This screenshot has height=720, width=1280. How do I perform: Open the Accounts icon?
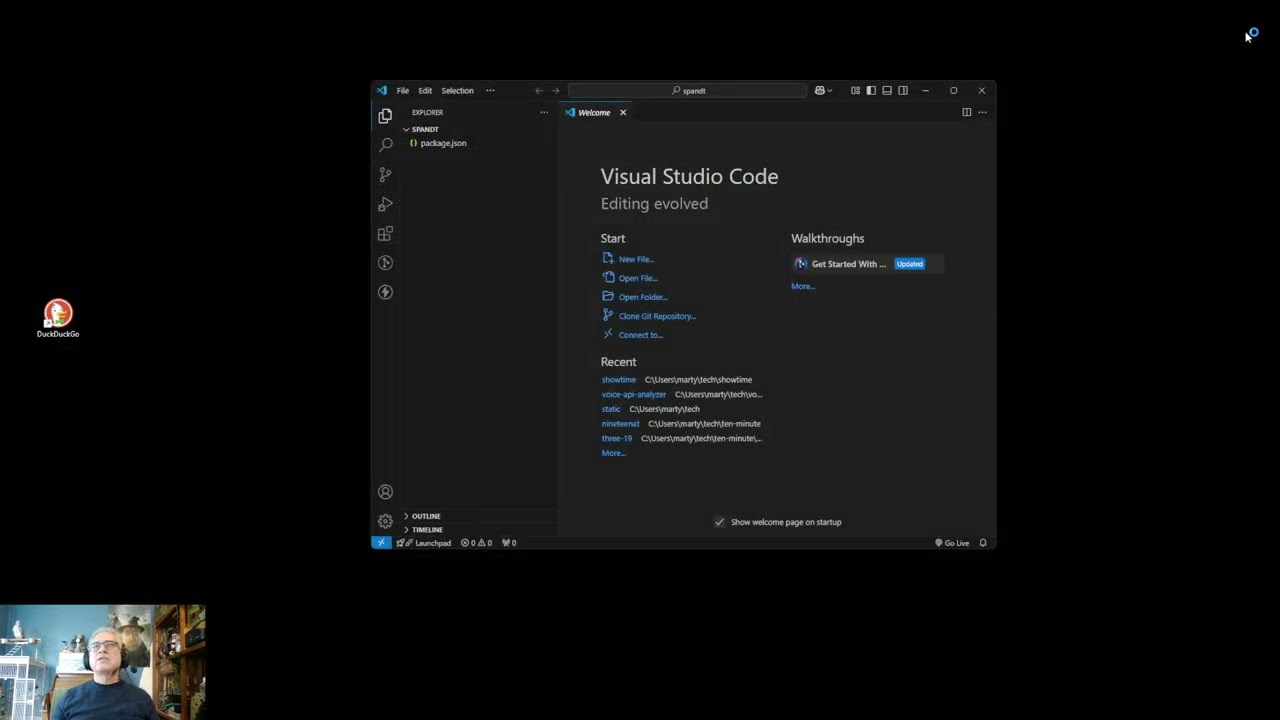pos(385,492)
